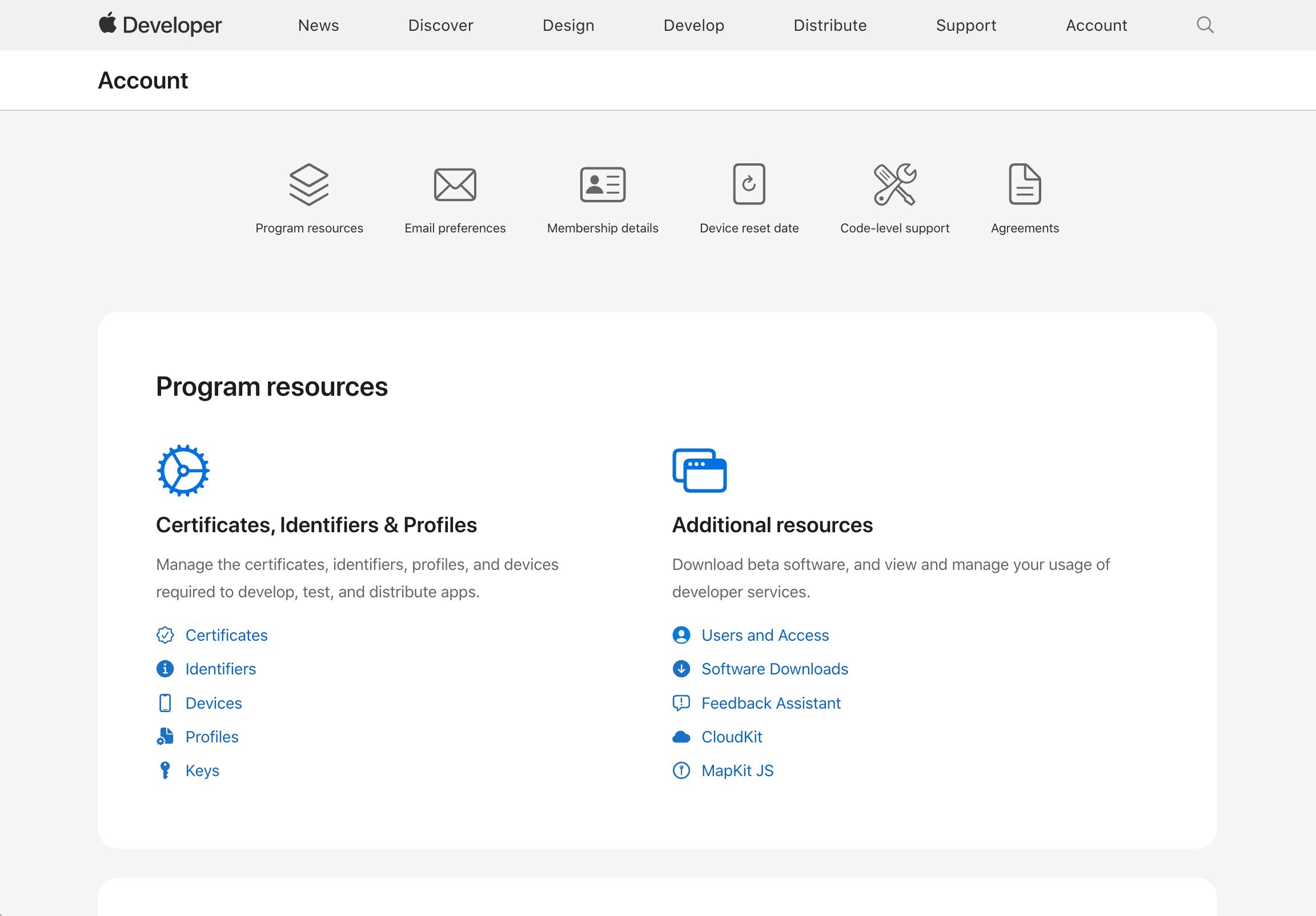
Task: Open the search magnifier icon
Action: pyautogui.click(x=1205, y=25)
